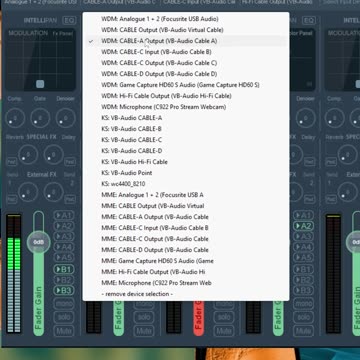Toggle A5 bus routing on the first strip
Image resolution: width=360 pixels, height=360 pixels.
pos(64,258)
